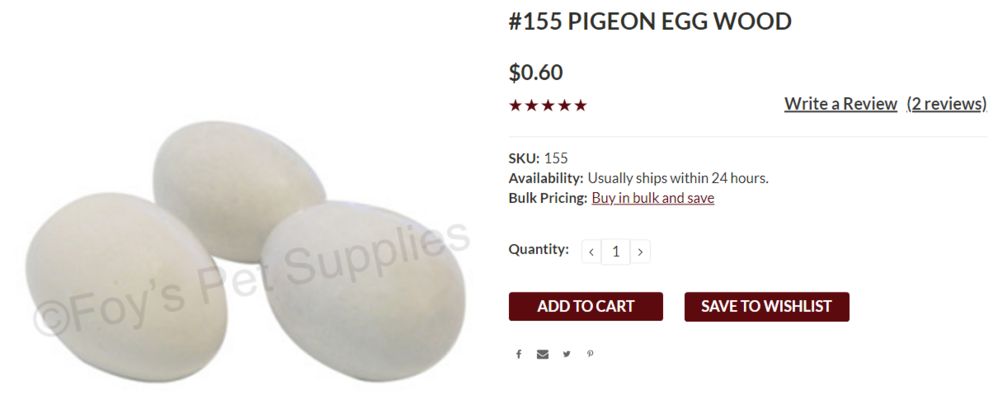This screenshot has height=400, width=998.
Task: Focus the Quantity number field
Action: (615, 252)
